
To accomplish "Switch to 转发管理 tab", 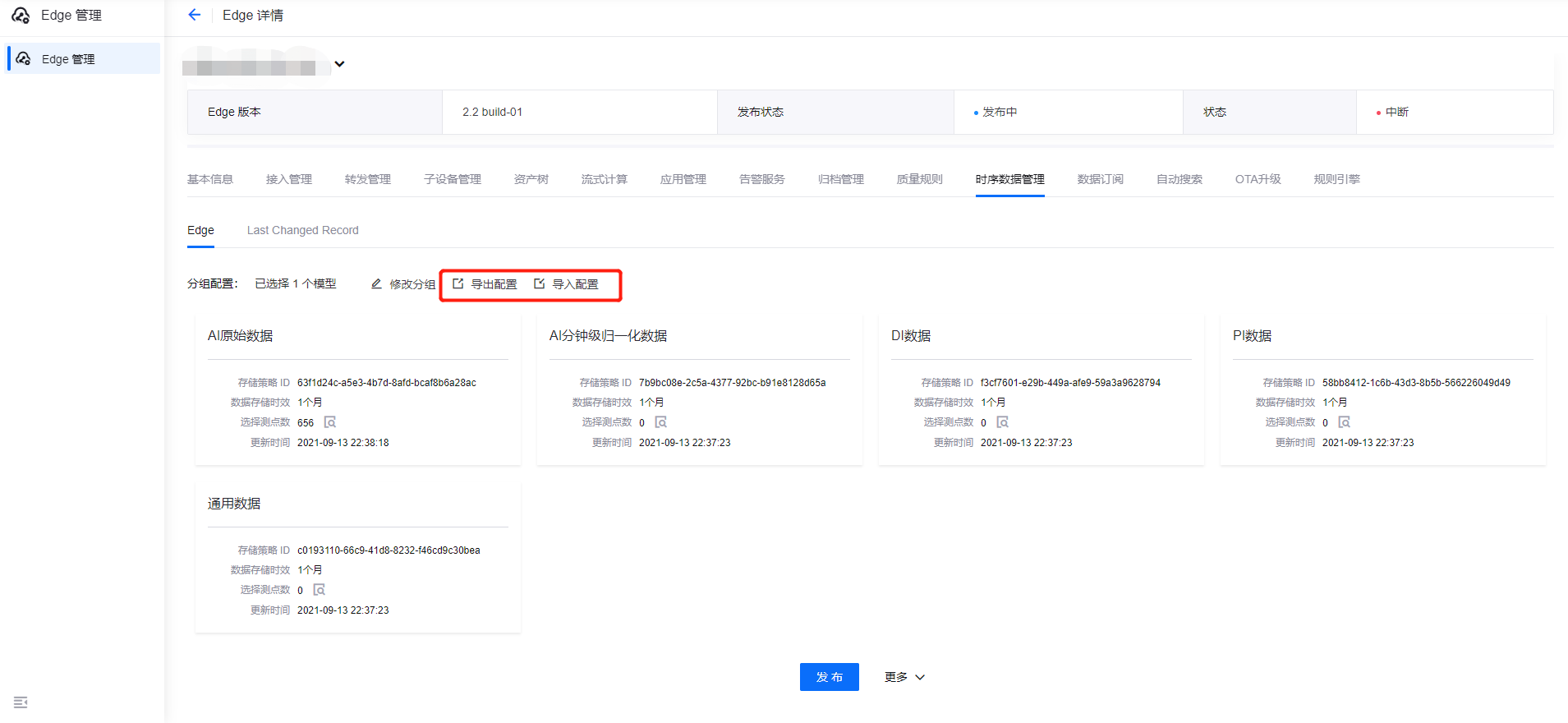I will click(368, 179).
